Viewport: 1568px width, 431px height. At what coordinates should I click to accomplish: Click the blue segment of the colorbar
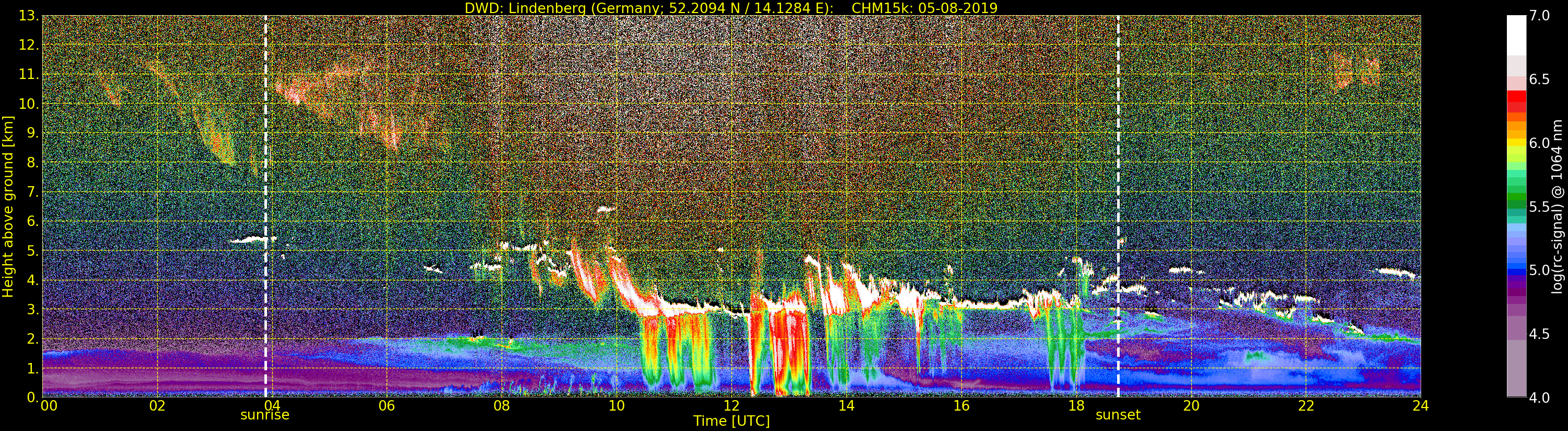(1516, 273)
